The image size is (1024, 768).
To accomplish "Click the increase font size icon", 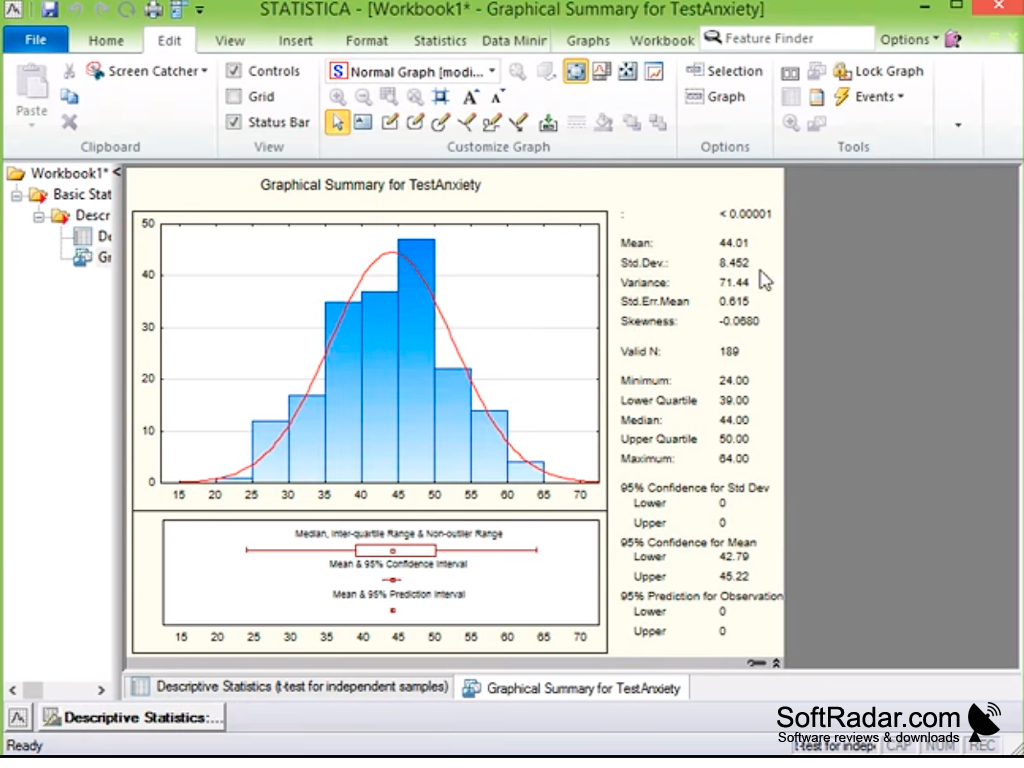I will click(470, 97).
